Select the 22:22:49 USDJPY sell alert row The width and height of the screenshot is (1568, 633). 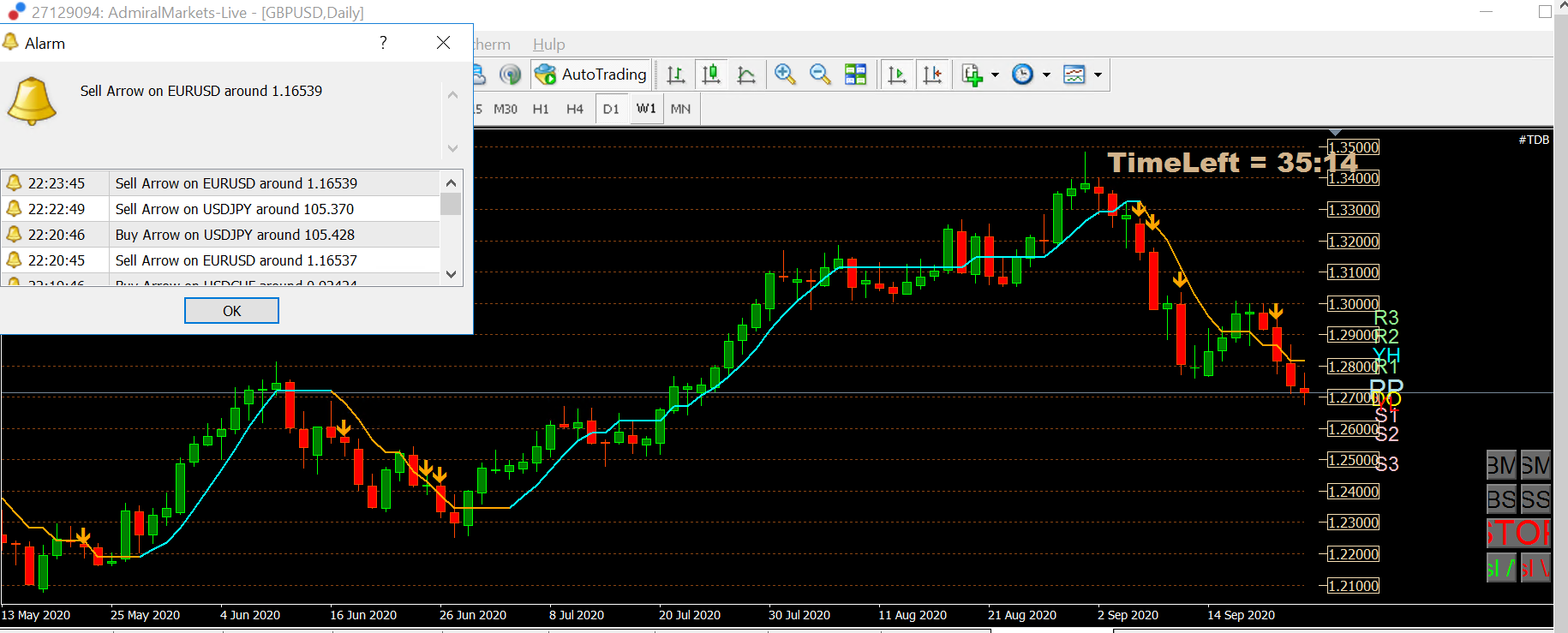point(220,209)
